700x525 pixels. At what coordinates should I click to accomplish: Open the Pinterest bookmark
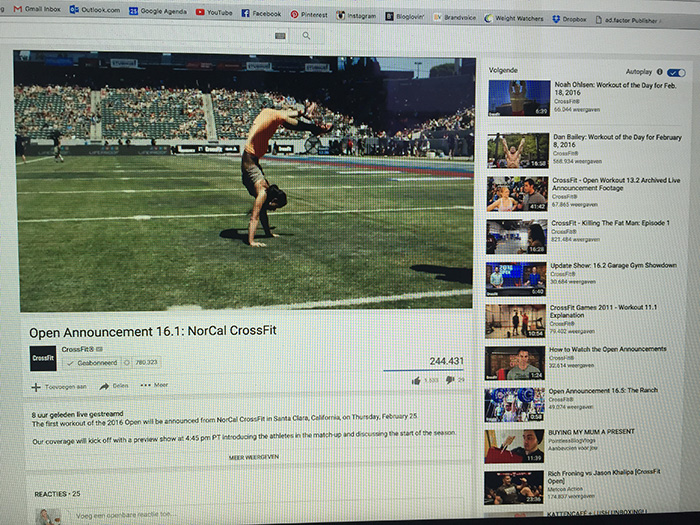coord(309,15)
